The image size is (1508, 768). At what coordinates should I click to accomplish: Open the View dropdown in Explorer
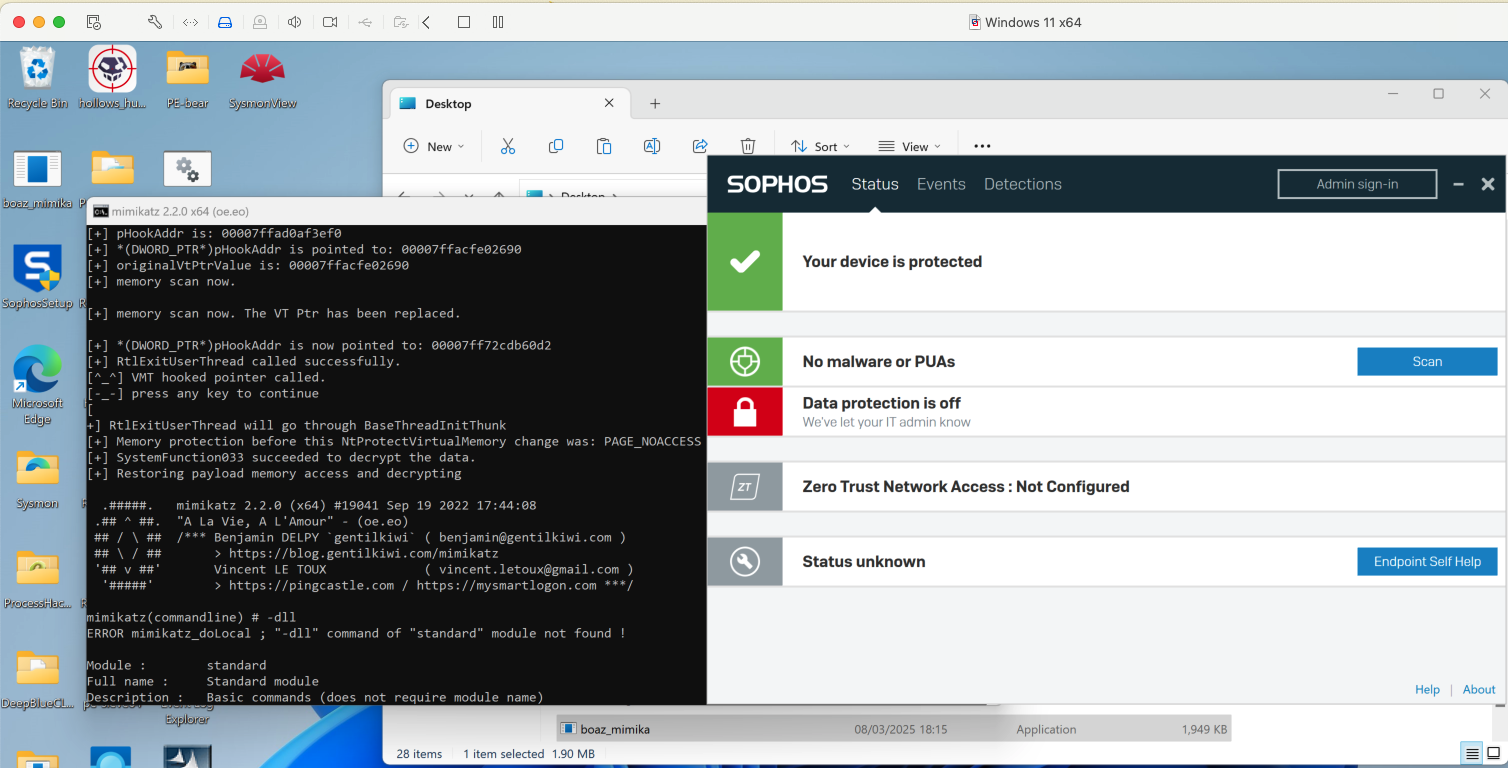coord(909,146)
